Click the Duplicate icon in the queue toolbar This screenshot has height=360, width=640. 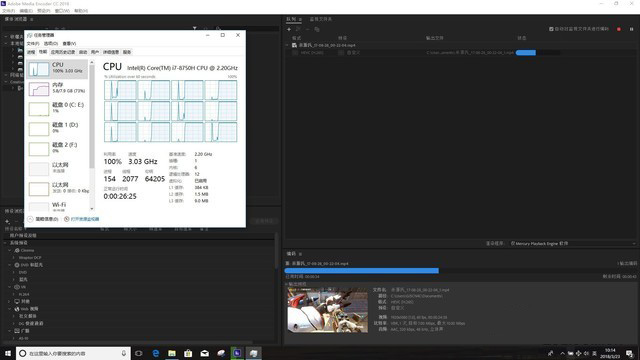click(317, 29)
